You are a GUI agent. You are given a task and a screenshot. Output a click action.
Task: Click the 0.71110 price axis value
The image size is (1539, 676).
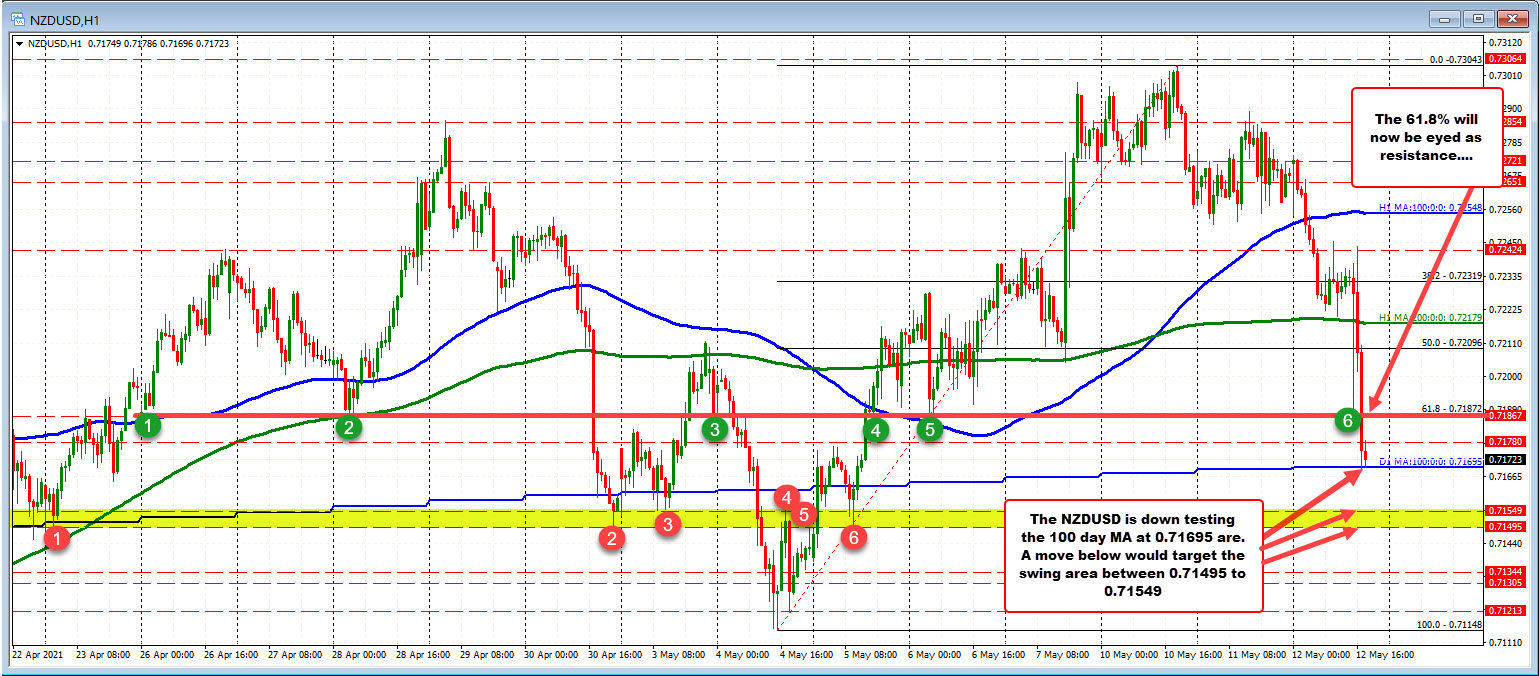pos(1507,641)
